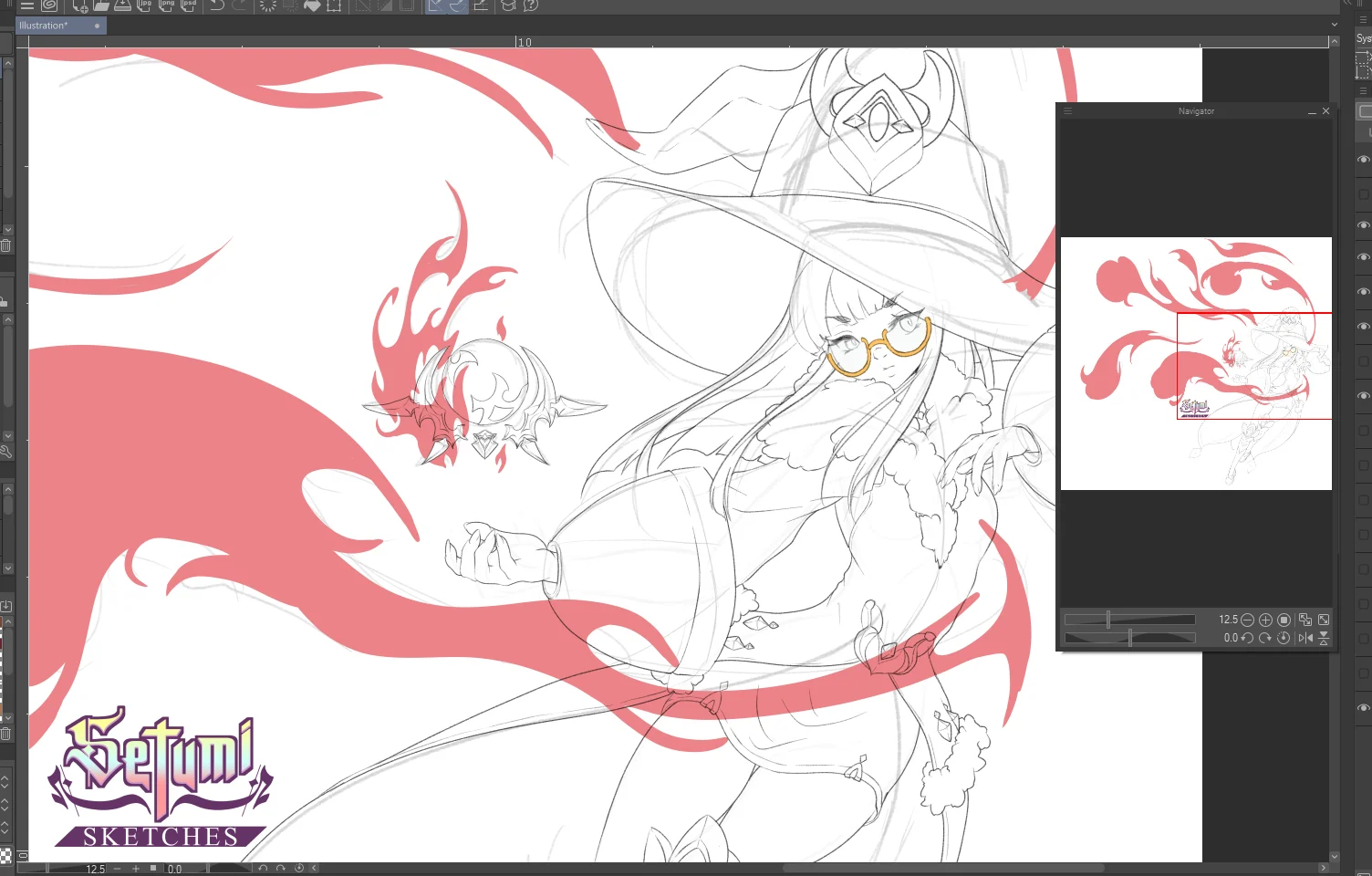Open the main hamburger menu

click(x=27, y=5)
